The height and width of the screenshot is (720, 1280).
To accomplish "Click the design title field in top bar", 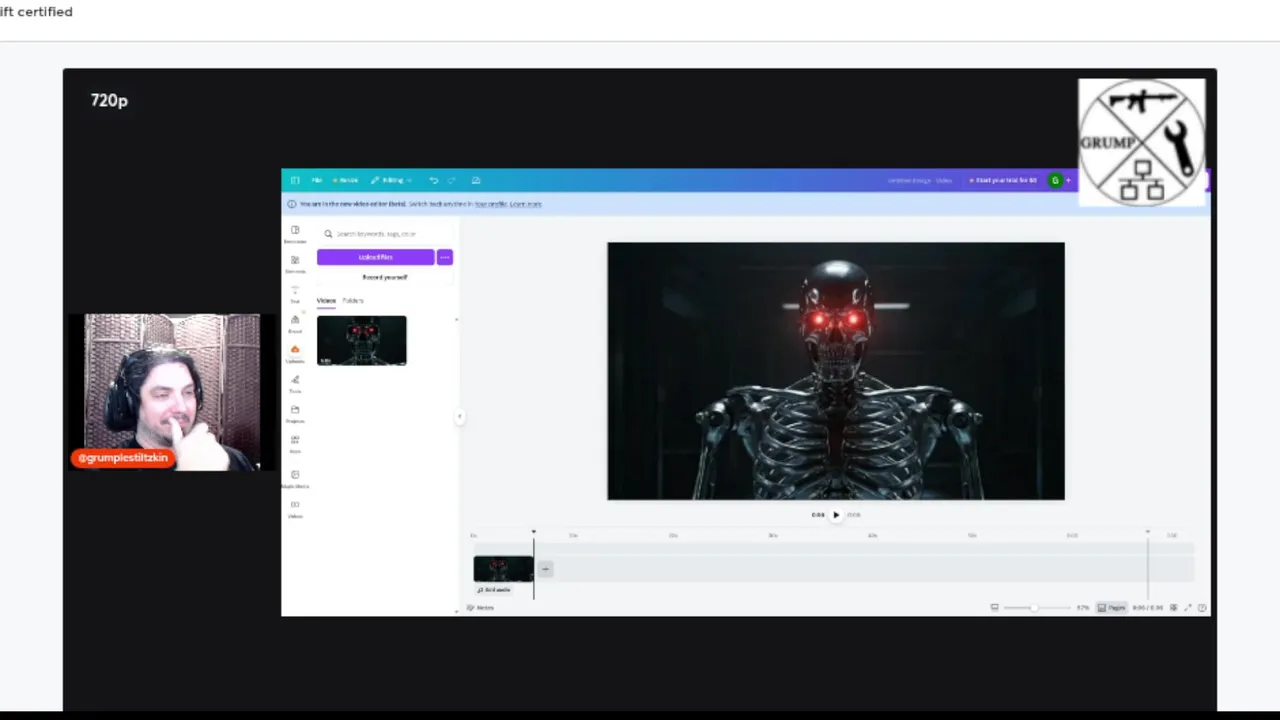I will click(919, 180).
